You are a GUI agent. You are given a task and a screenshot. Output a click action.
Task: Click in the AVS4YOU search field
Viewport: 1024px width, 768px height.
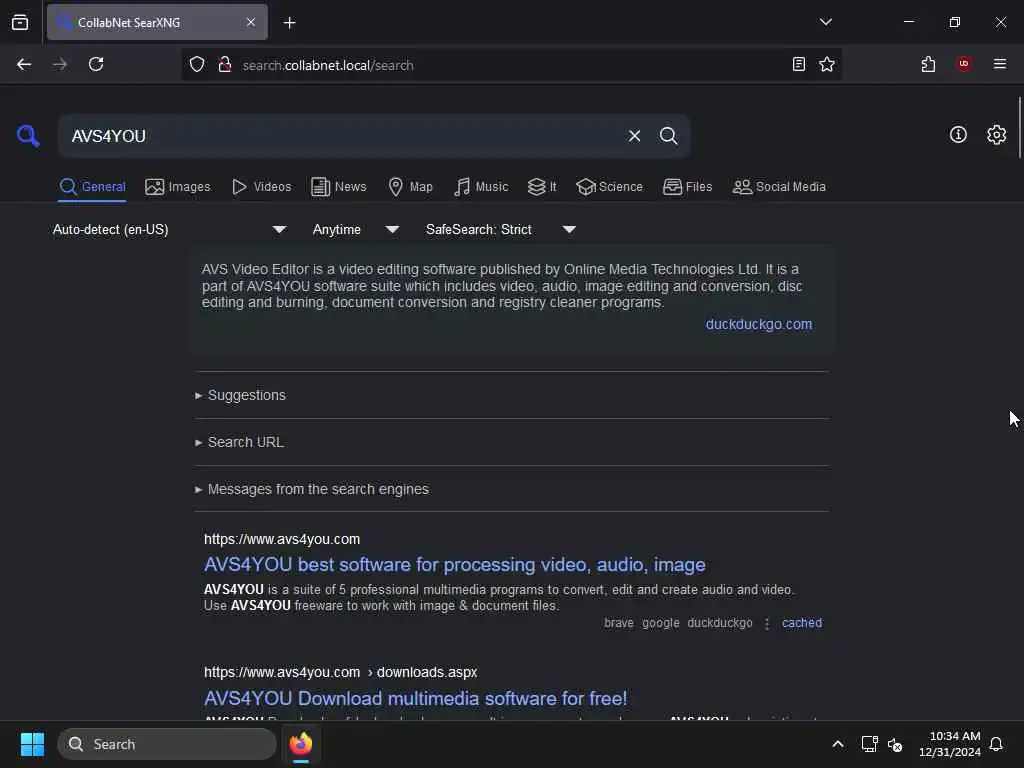(x=340, y=136)
